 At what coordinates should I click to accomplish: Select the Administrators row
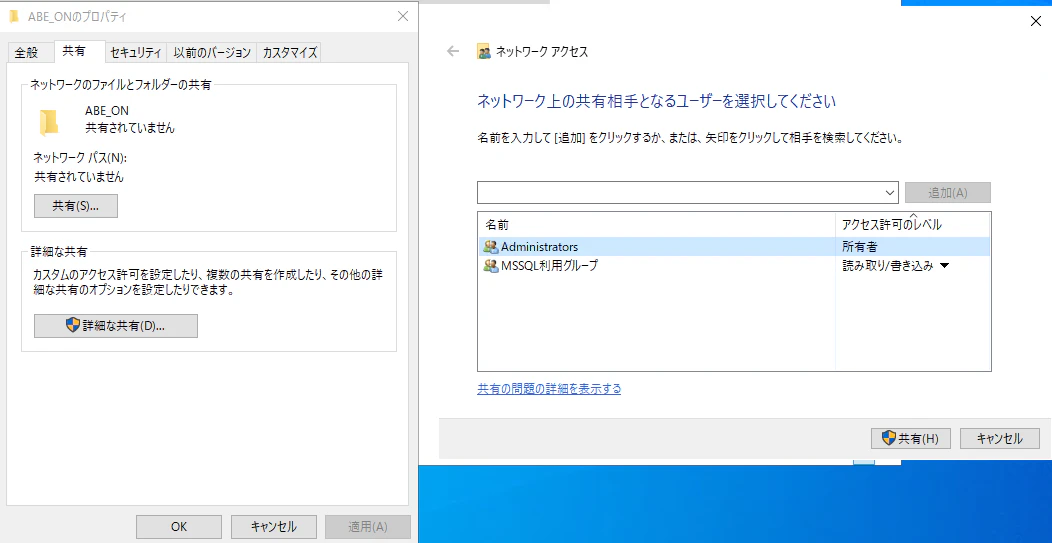(734, 247)
